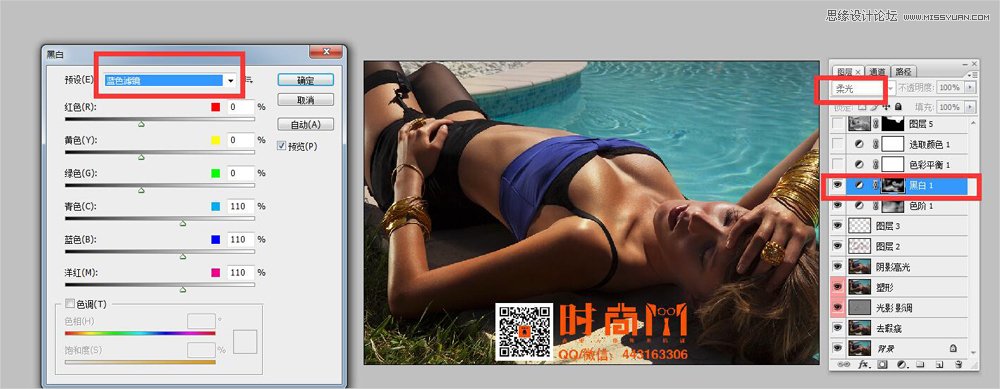Screen dimensions: 1000x389
Task: Click the link layers icon at panel bottom
Action: pos(845,365)
